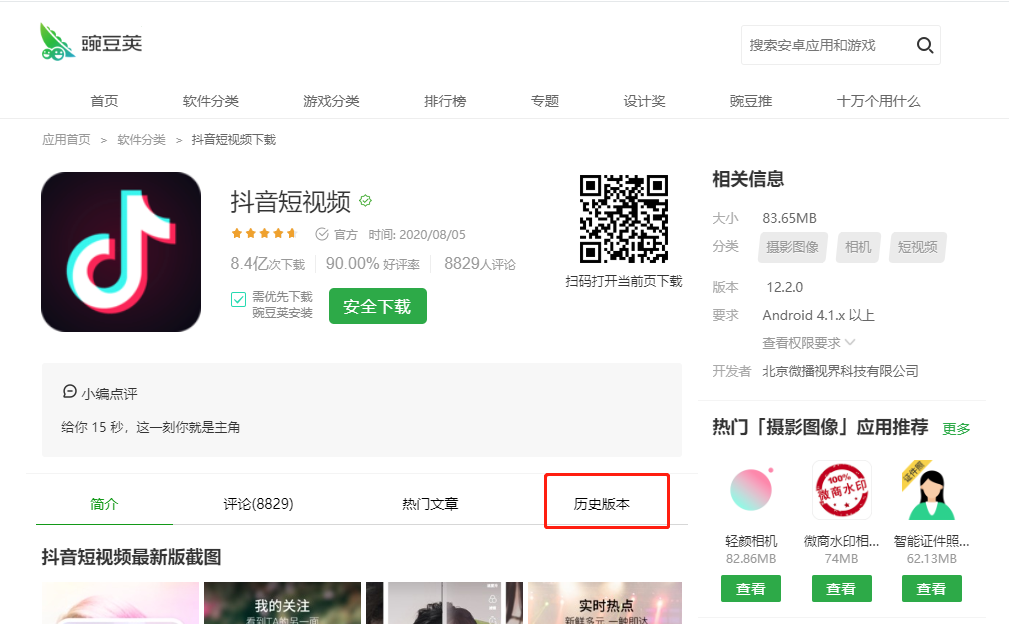Viewport: 1009px width, 624px height.
Task: Click the 更多 link for recommended apps
Action: [x=956, y=429]
